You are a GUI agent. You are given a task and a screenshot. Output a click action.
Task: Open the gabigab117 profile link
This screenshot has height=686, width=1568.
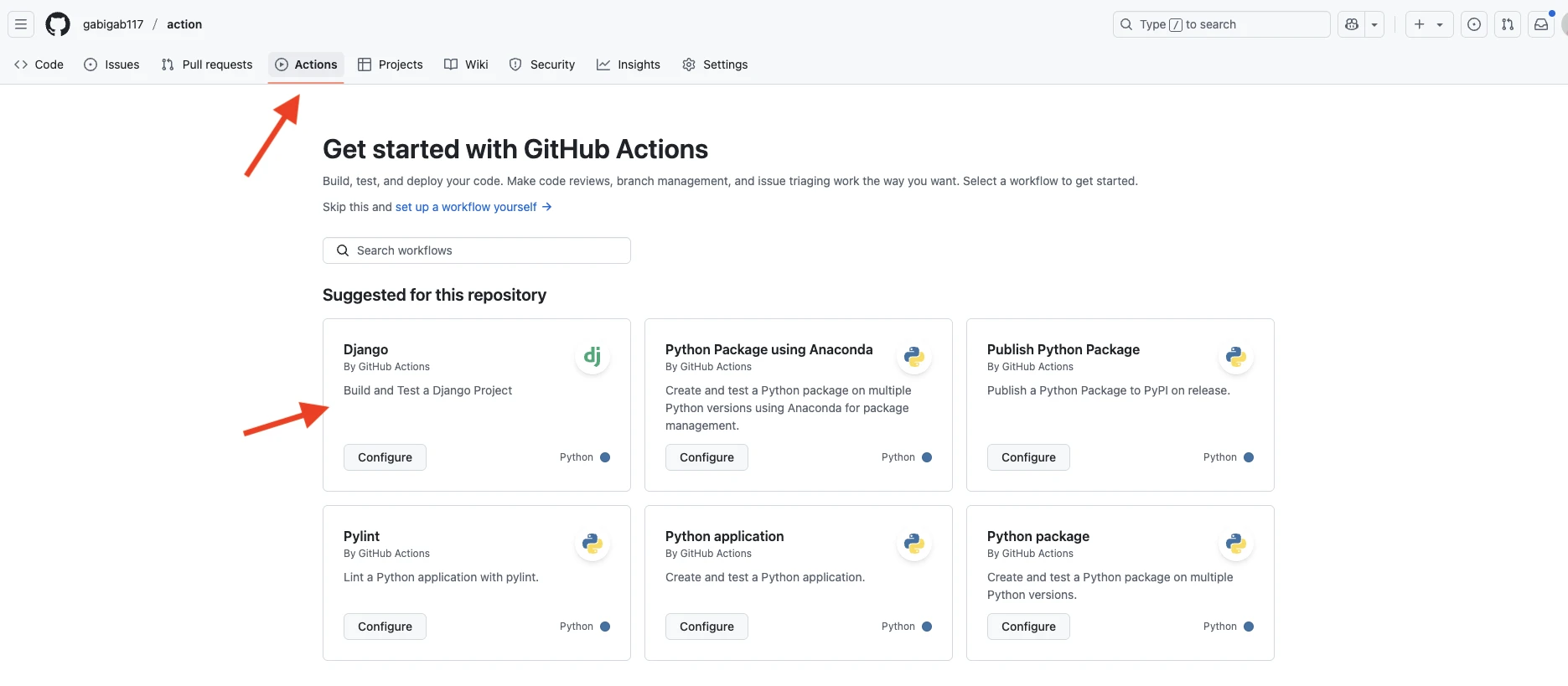[113, 24]
